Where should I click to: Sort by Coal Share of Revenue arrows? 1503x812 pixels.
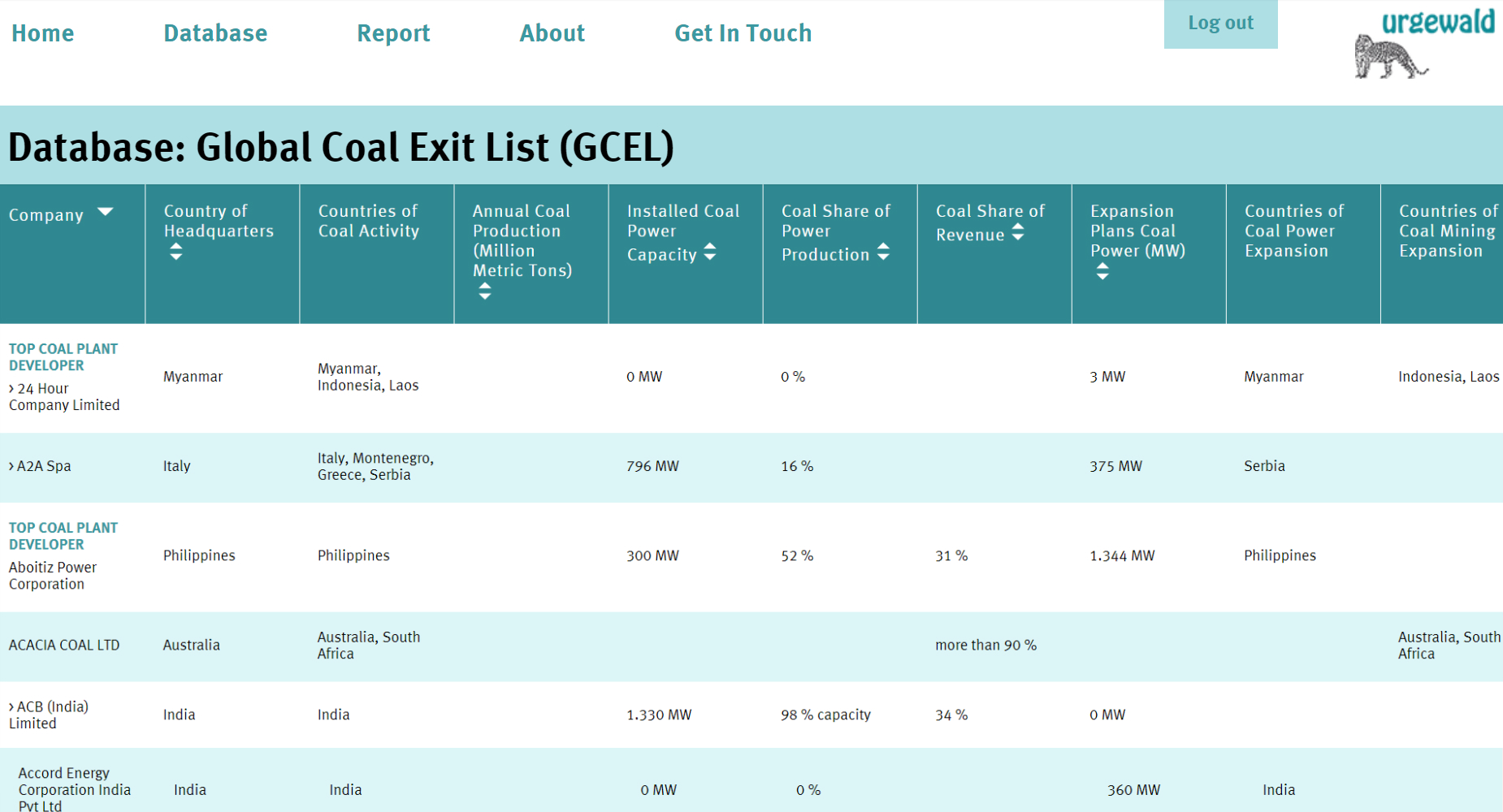(x=1018, y=232)
